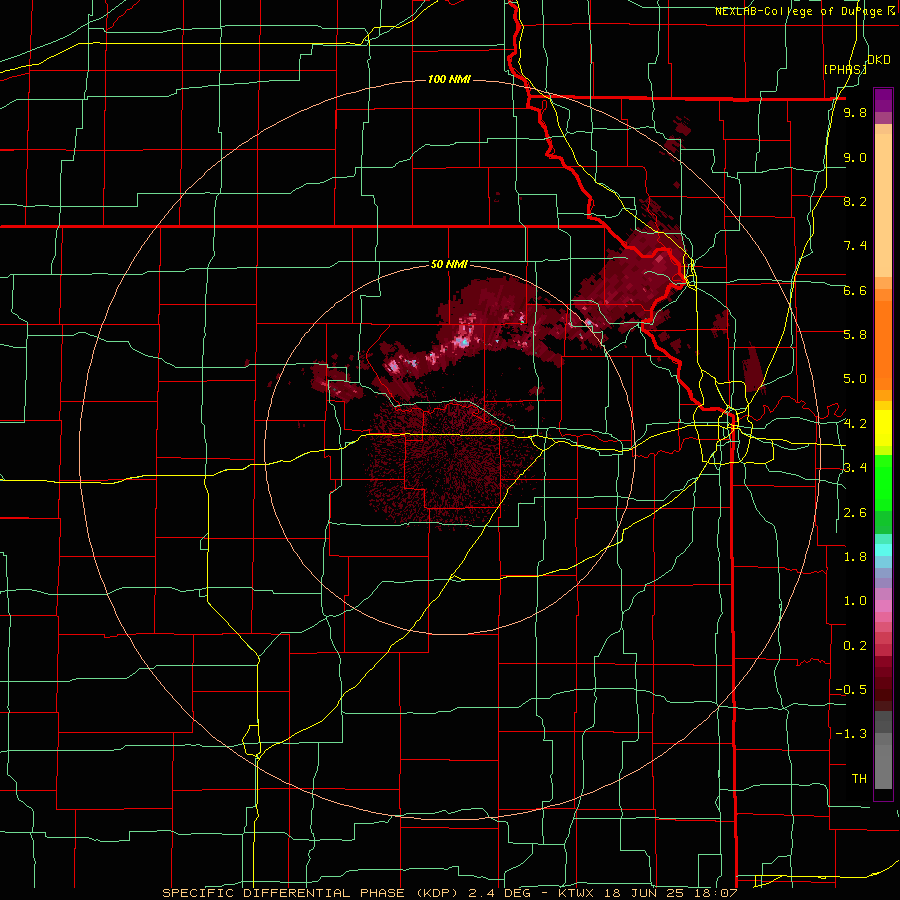Click the 6.6 scale value
The image size is (900, 900).
point(855,290)
